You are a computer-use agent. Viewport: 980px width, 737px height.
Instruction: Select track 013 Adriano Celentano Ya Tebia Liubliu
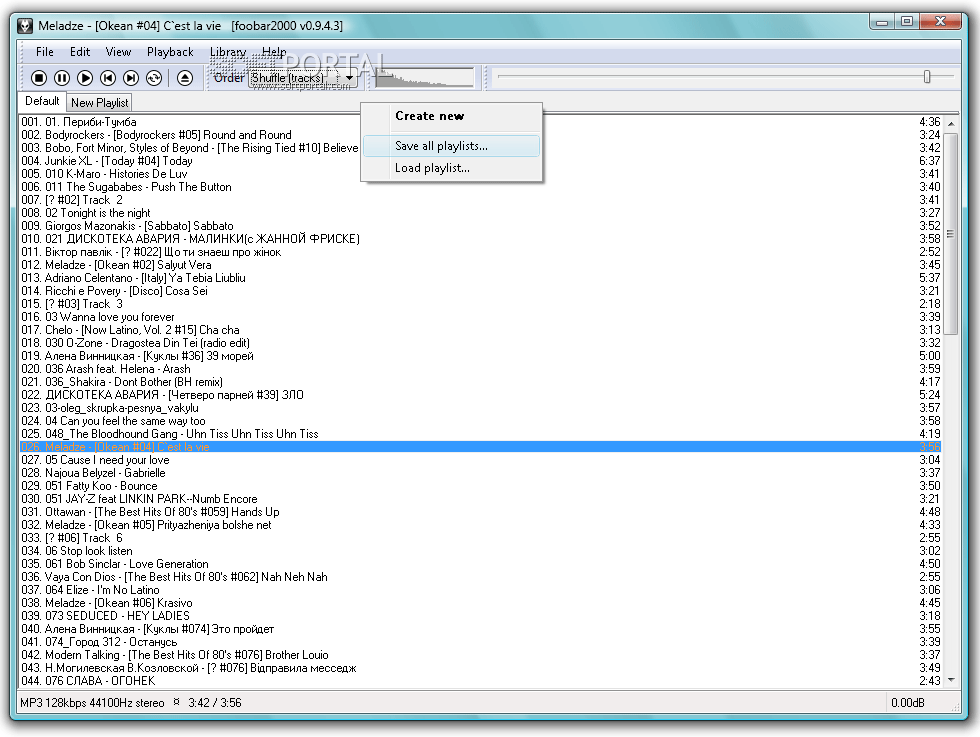click(480, 278)
